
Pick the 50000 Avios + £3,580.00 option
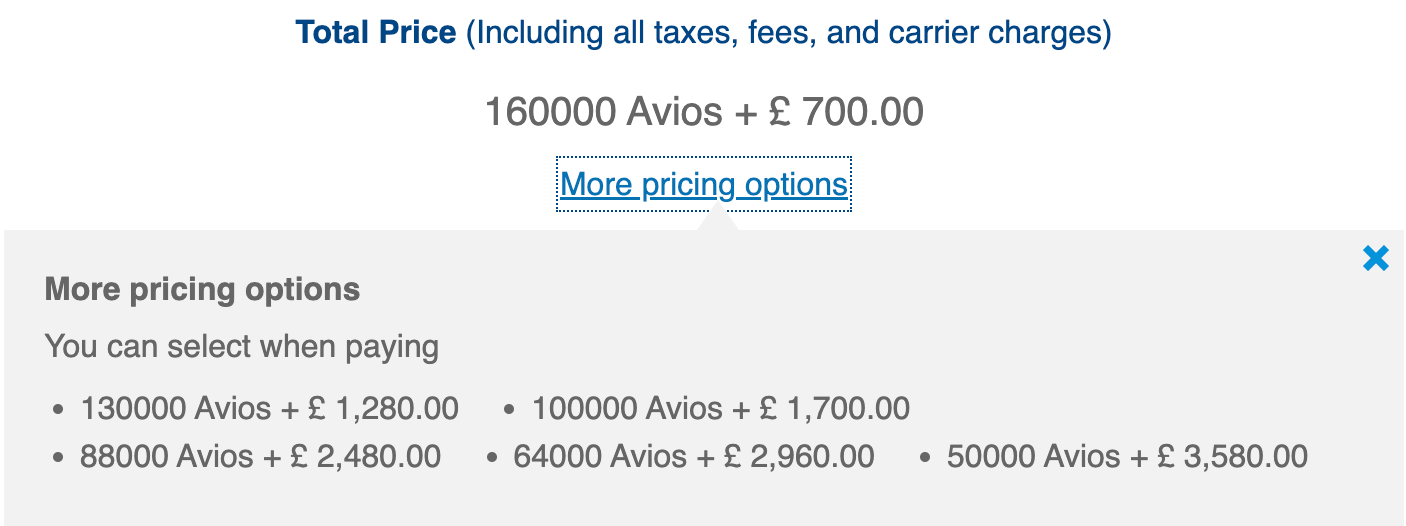[1127, 457]
